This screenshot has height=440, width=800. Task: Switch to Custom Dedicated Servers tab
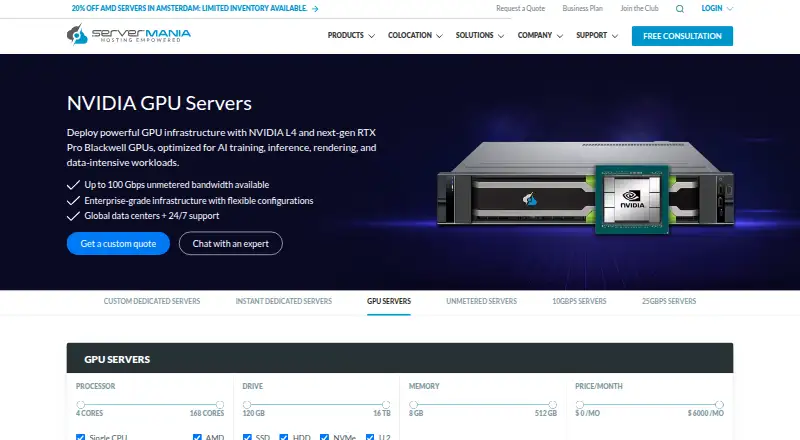(x=152, y=301)
